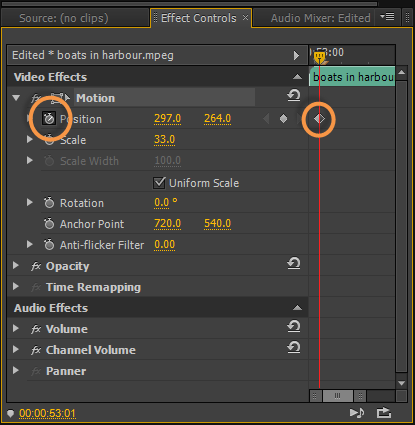Add or remove Position keyframe

tap(283, 119)
